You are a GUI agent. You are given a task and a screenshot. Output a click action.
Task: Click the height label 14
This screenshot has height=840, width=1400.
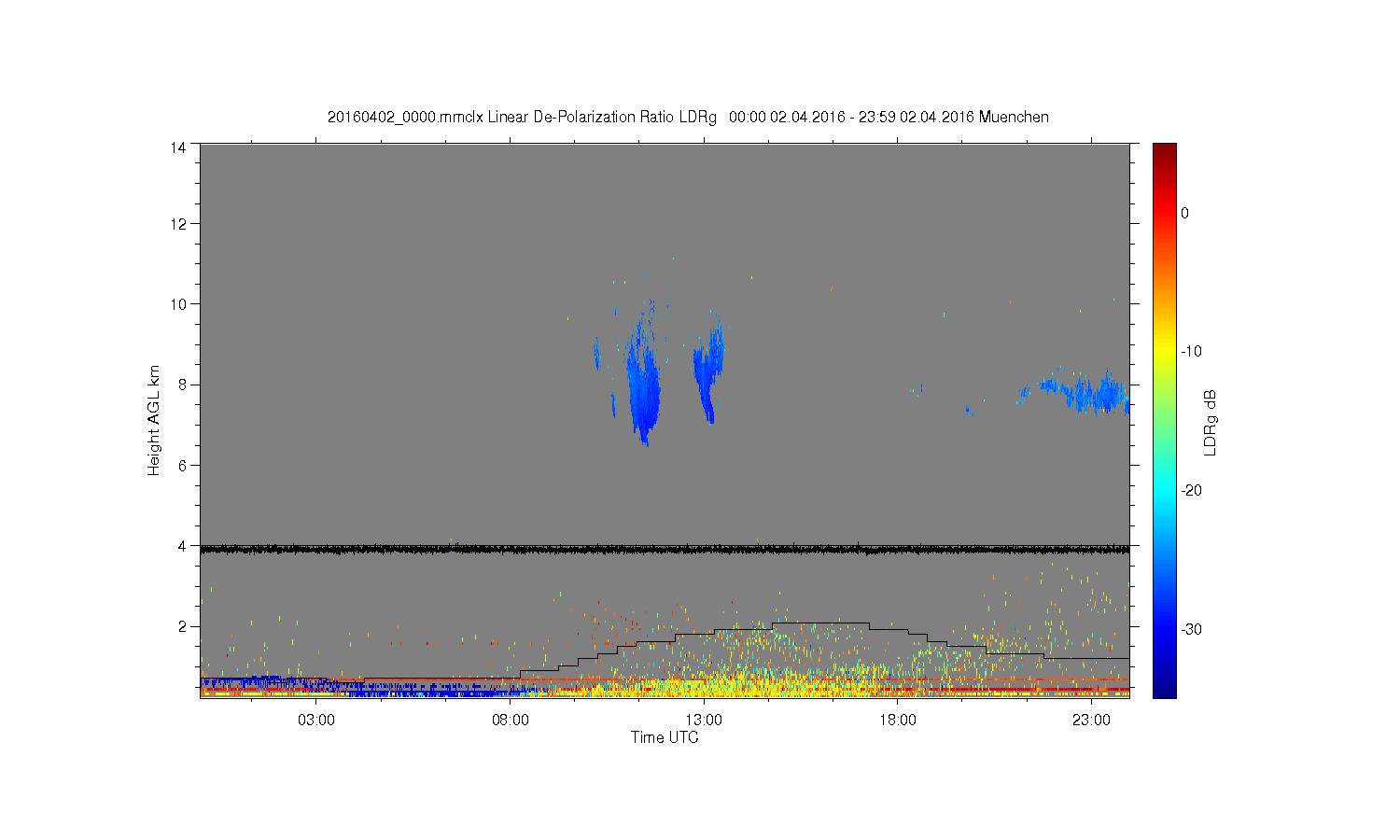coord(178,147)
